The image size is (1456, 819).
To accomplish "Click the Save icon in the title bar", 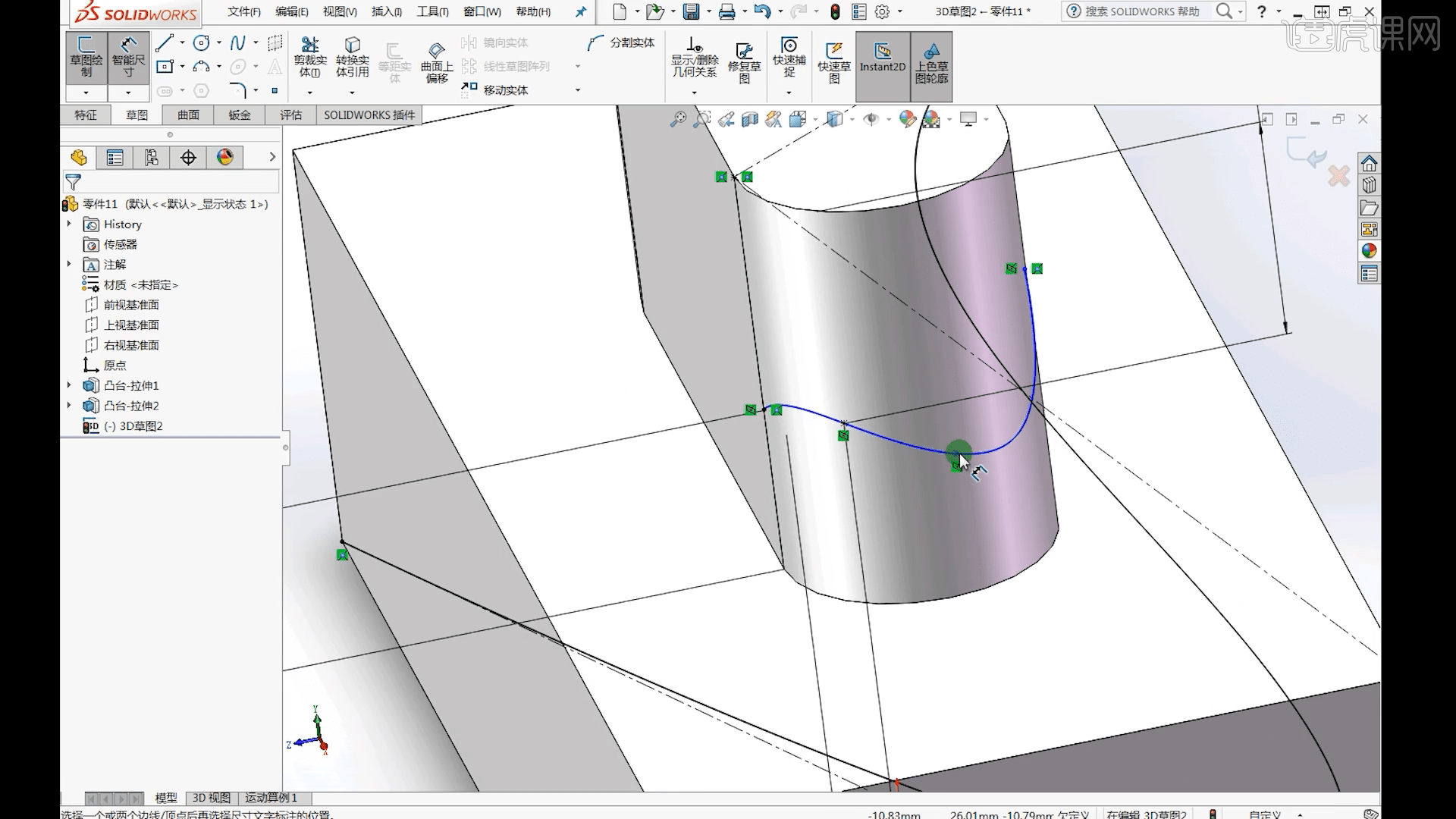I will (691, 11).
